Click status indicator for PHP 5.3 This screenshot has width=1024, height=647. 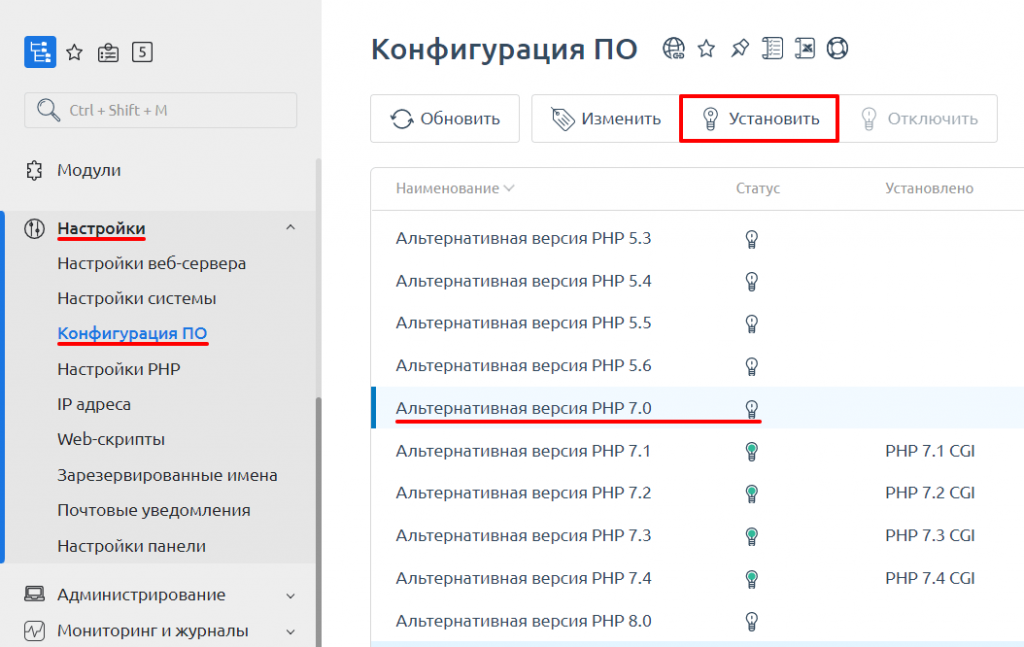coord(750,238)
